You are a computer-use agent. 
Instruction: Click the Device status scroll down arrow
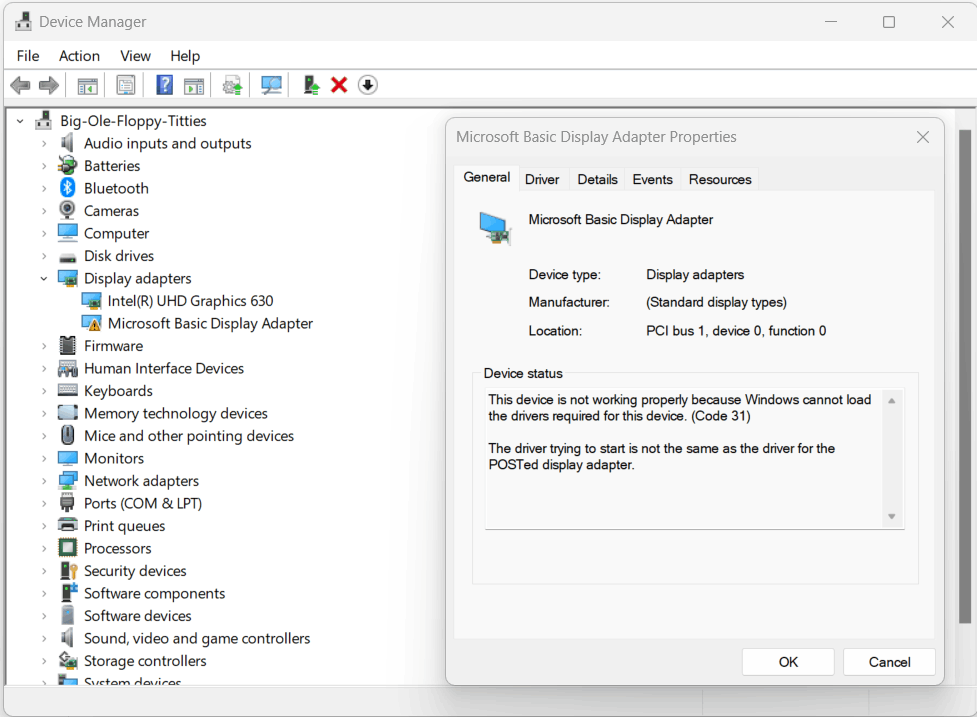tap(892, 516)
